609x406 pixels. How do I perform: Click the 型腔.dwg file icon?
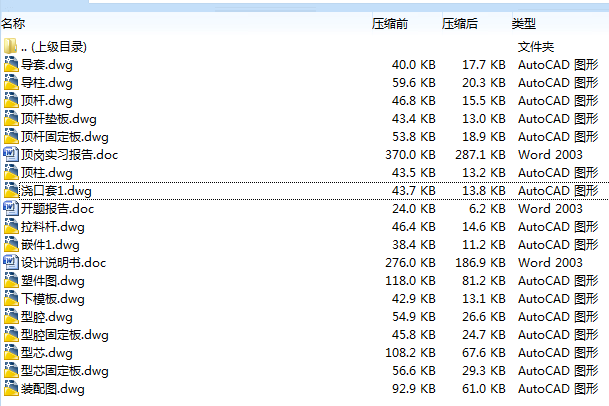tap(11, 317)
